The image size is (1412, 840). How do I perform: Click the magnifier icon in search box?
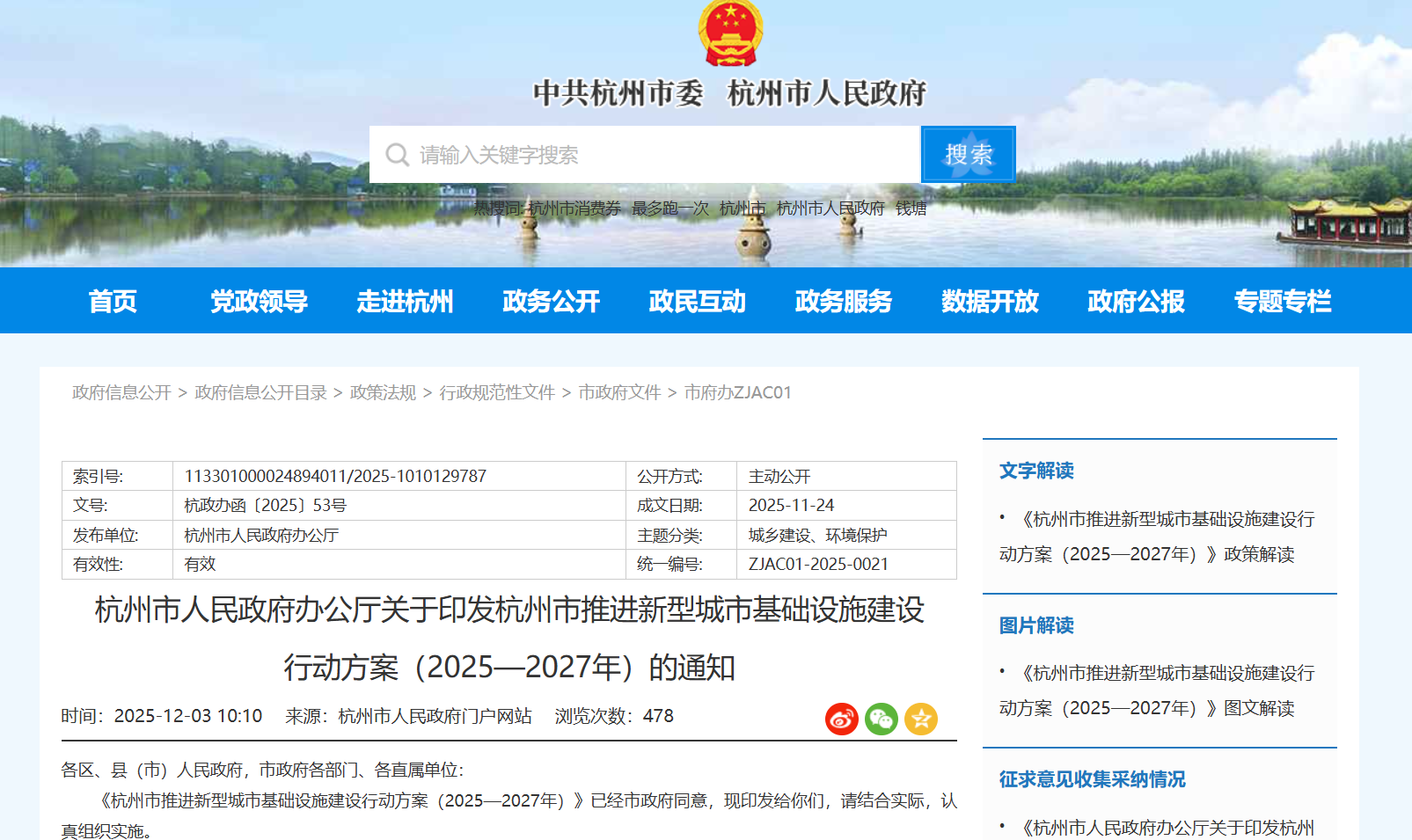point(398,155)
